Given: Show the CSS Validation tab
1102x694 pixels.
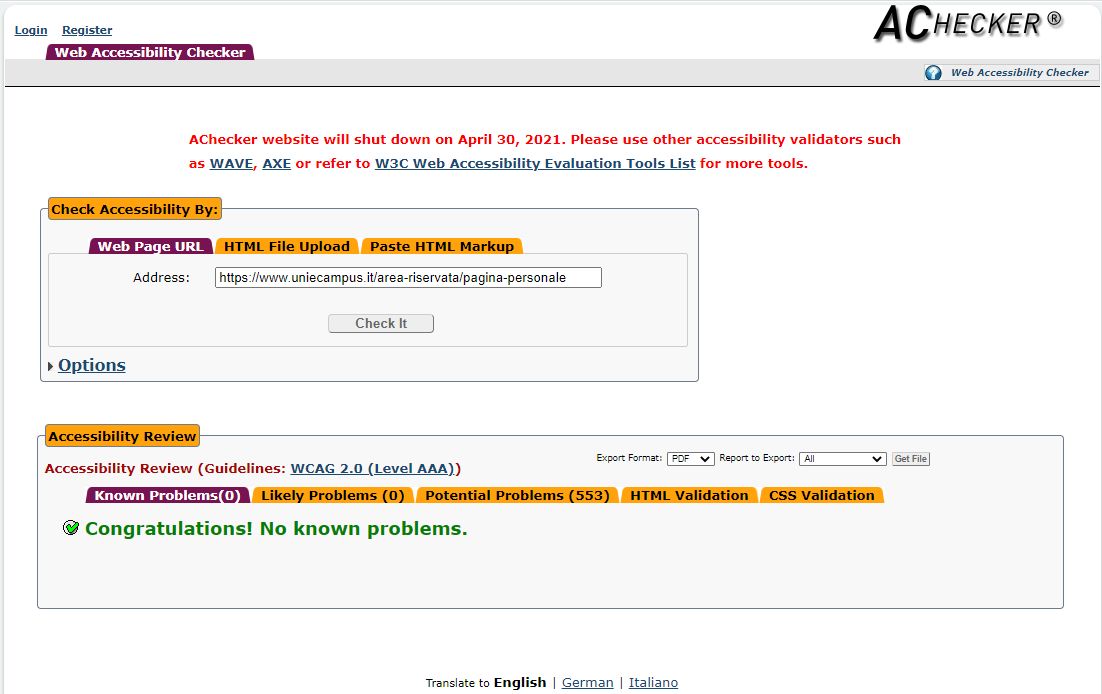Looking at the screenshot, I should tap(821, 496).
